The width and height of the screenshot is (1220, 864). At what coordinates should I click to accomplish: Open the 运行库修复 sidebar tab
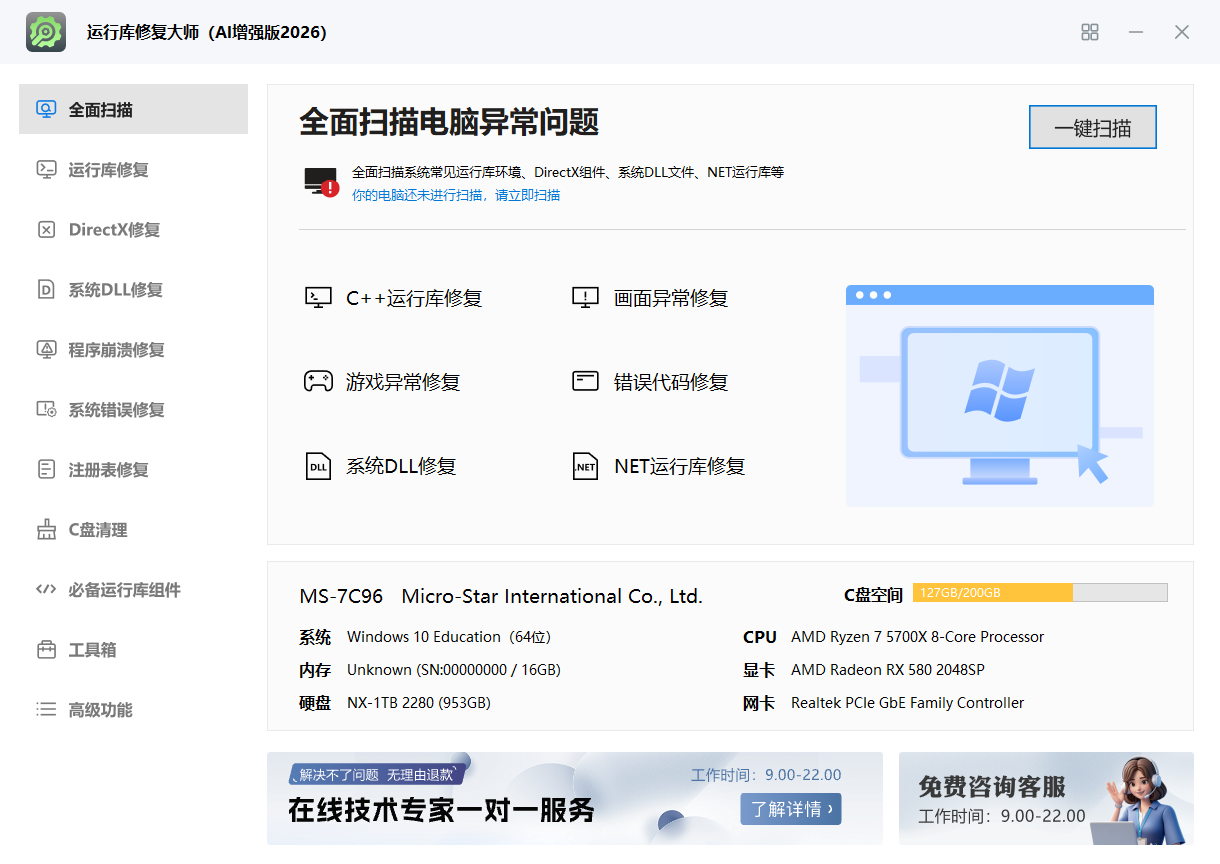coord(108,170)
